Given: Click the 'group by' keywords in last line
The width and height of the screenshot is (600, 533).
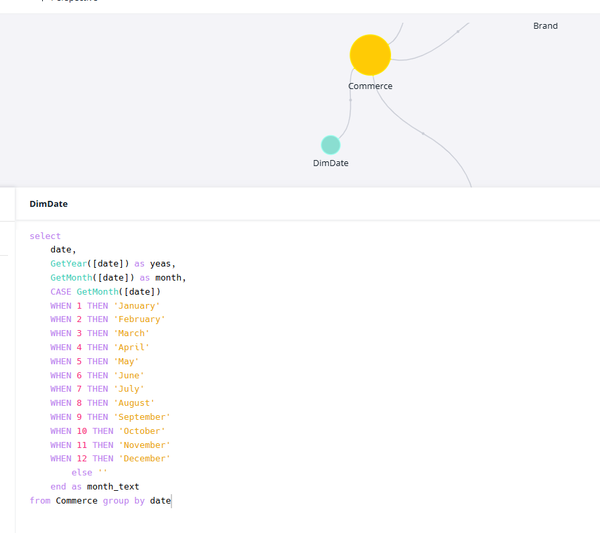Looking at the screenshot, I should pyautogui.click(x=123, y=501).
